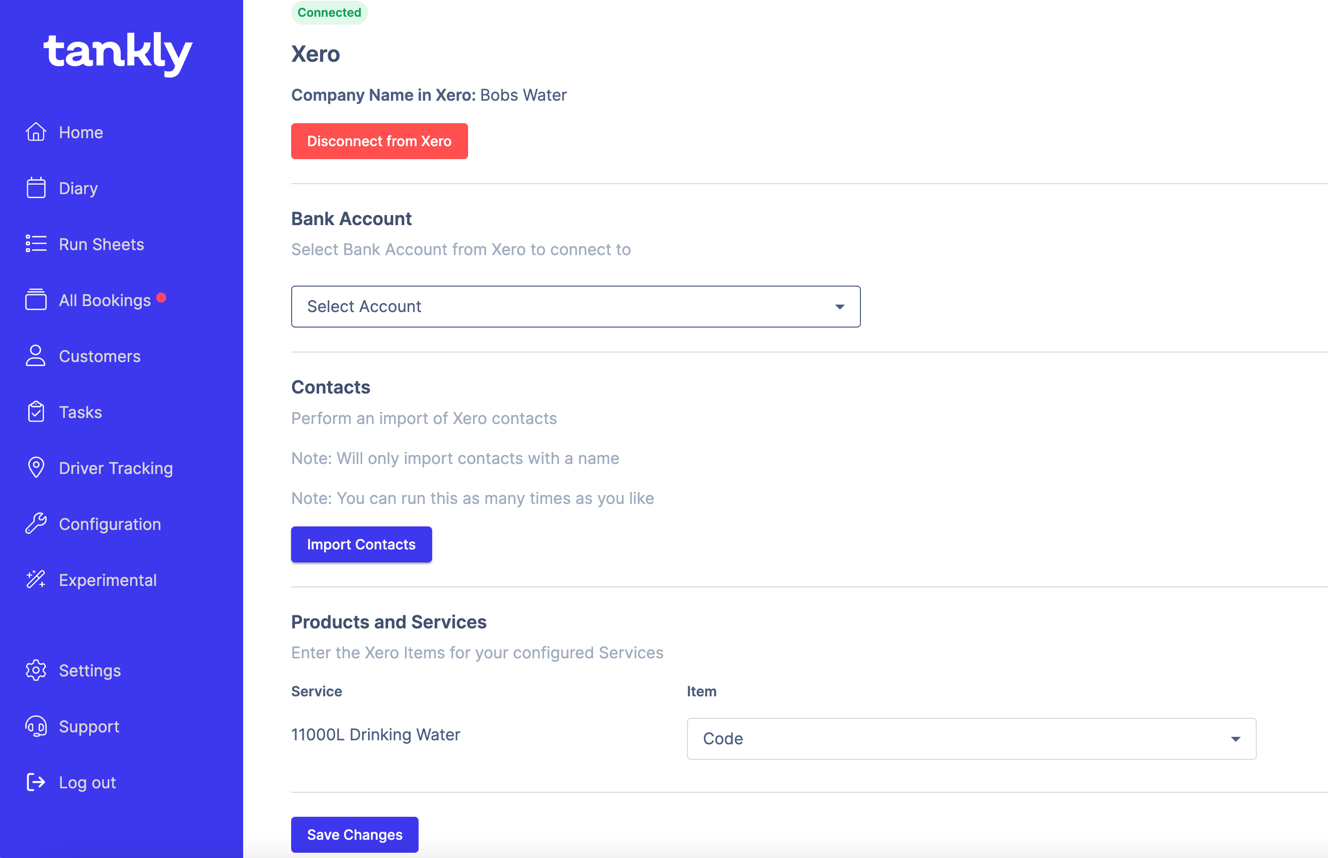Go to Customers in sidebar

tap(99, 356)
